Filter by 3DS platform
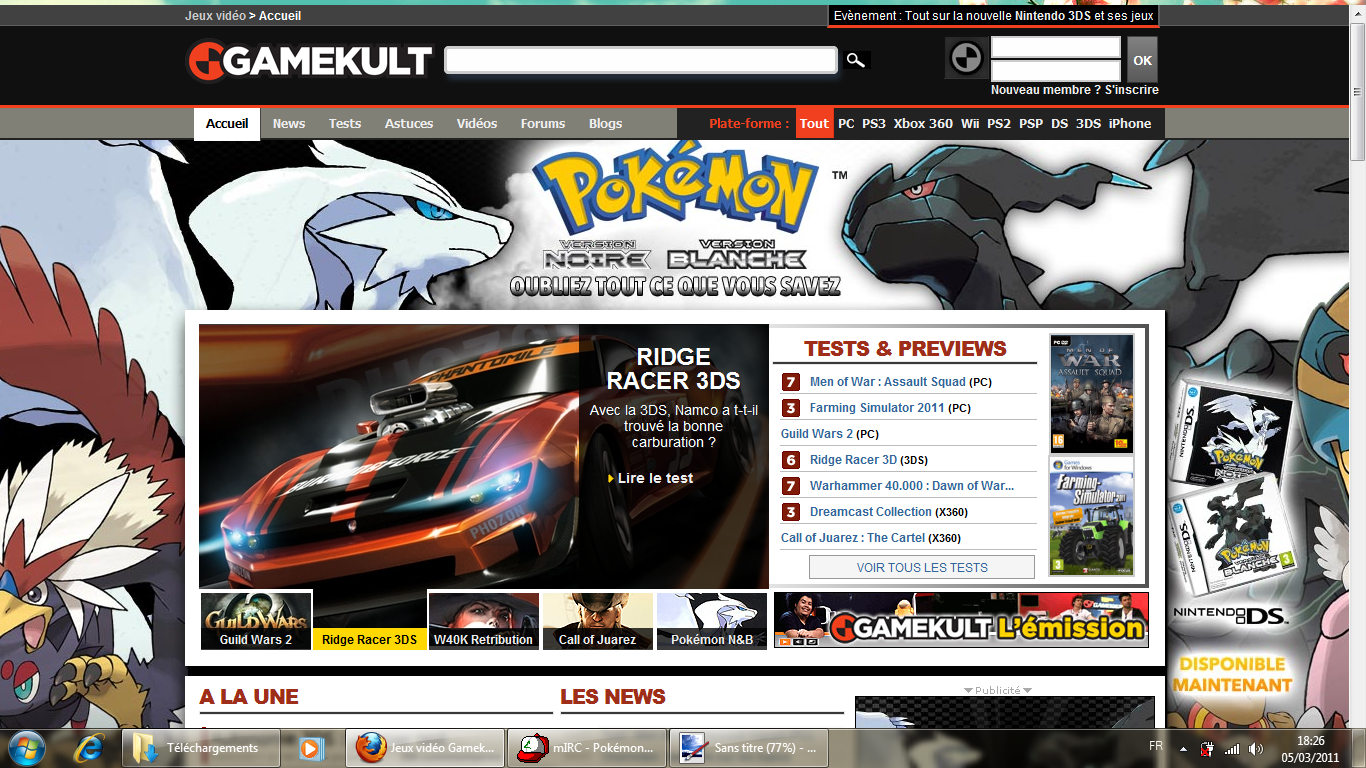The height and width of the screenshot is (768, 1366). (1088, 124)
